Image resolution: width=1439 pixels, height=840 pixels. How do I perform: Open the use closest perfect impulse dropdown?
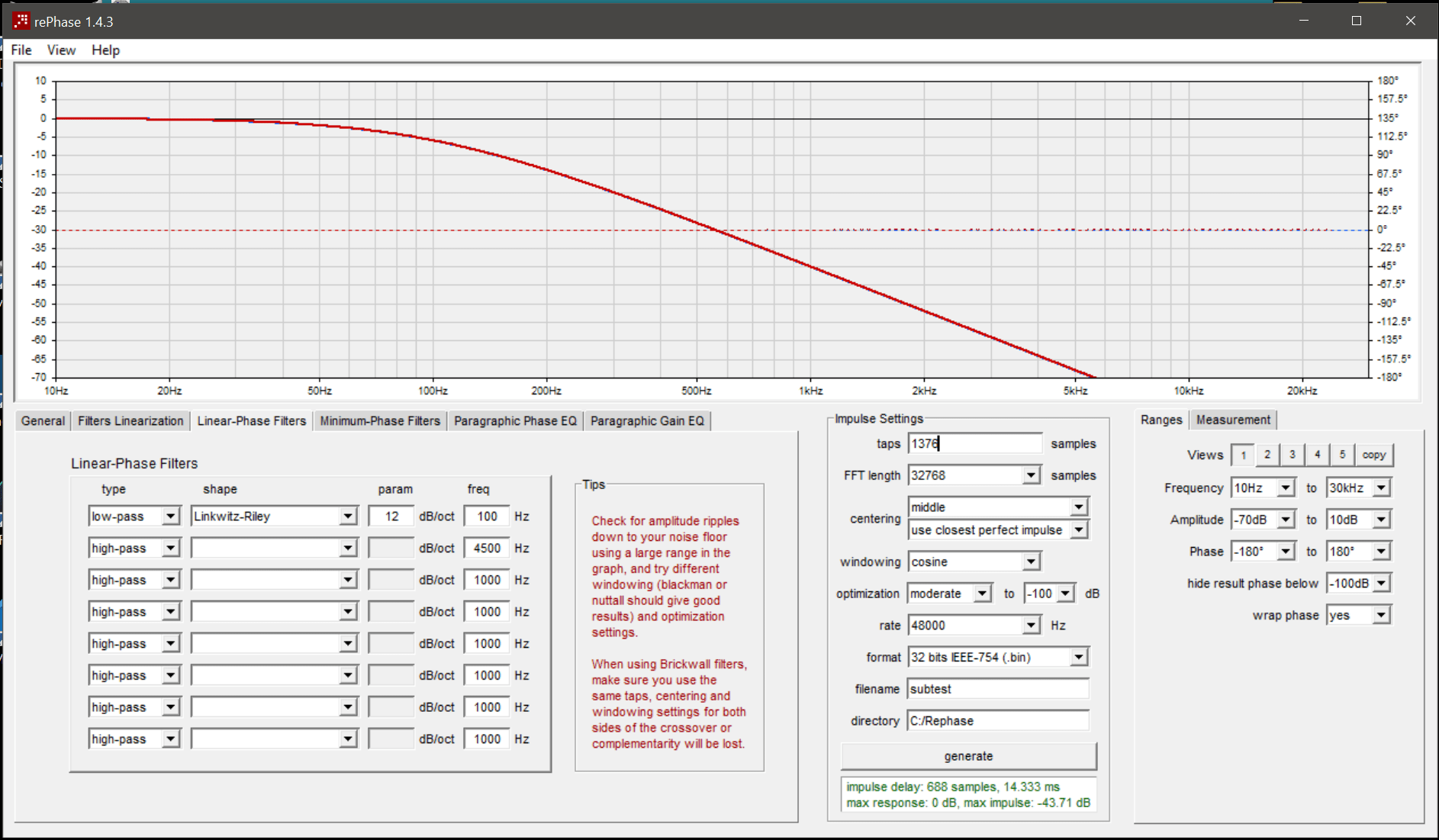[1078, 530]
